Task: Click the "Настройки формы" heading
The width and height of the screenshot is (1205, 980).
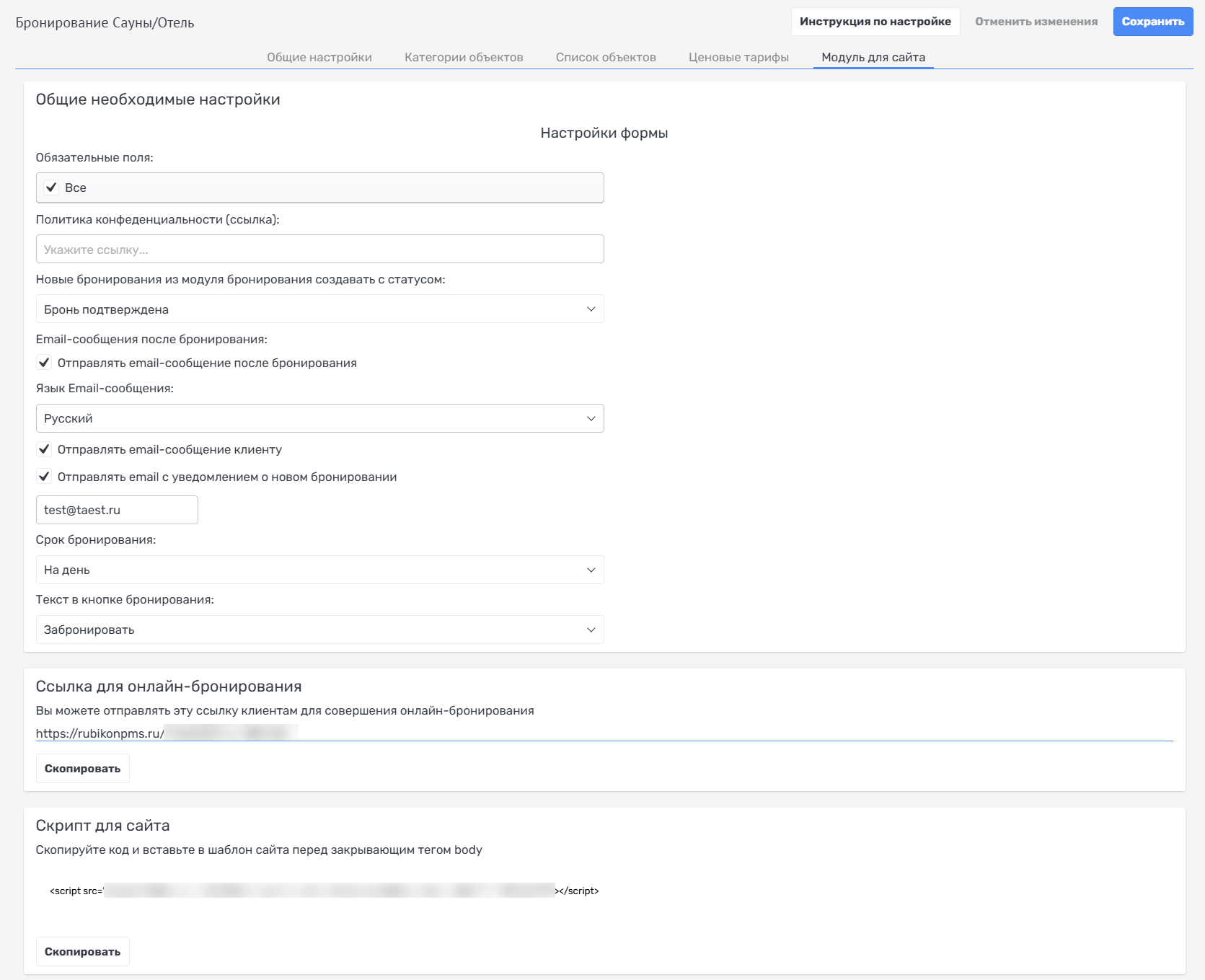Action: [x=604, y=133]
